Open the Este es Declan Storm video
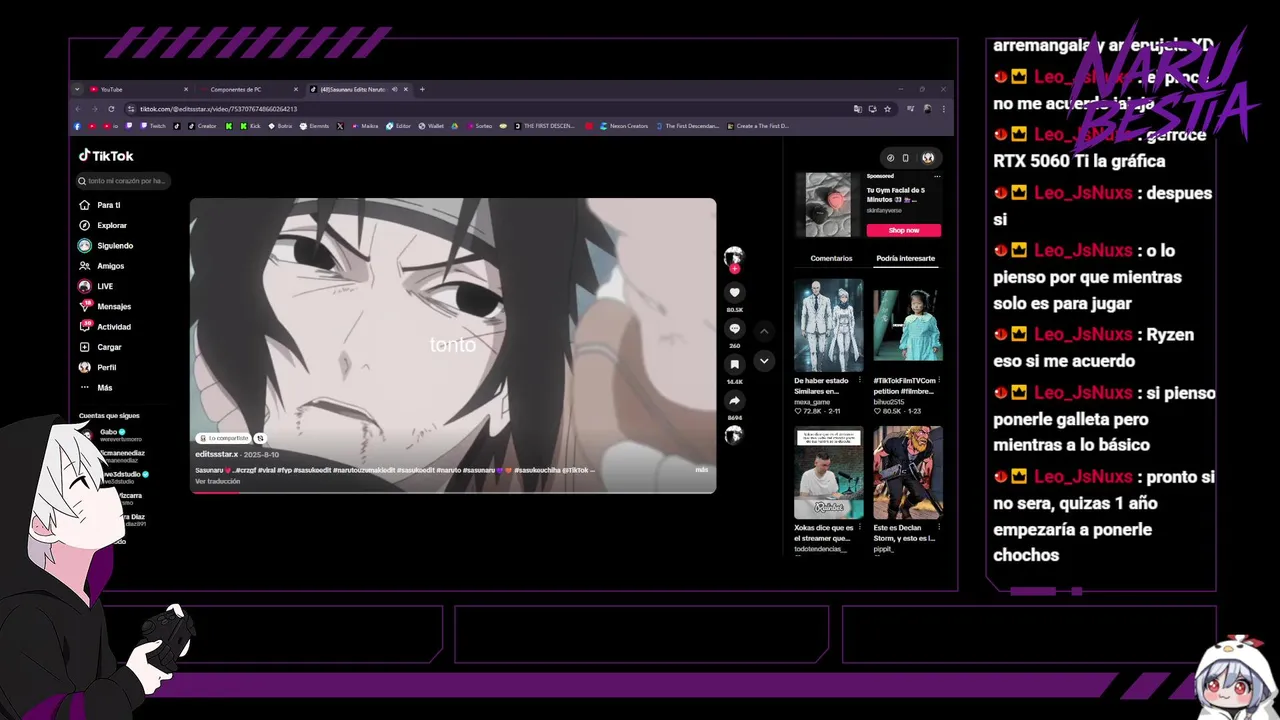 [x=907, y=473]
